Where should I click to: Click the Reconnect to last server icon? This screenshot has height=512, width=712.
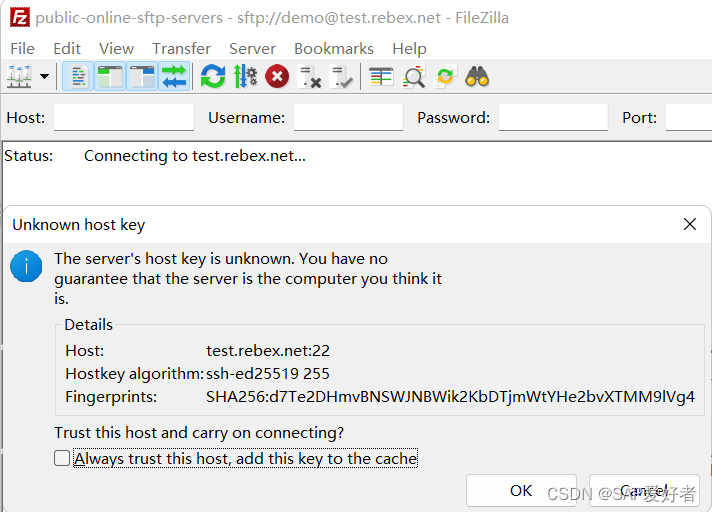pos(341,77)
